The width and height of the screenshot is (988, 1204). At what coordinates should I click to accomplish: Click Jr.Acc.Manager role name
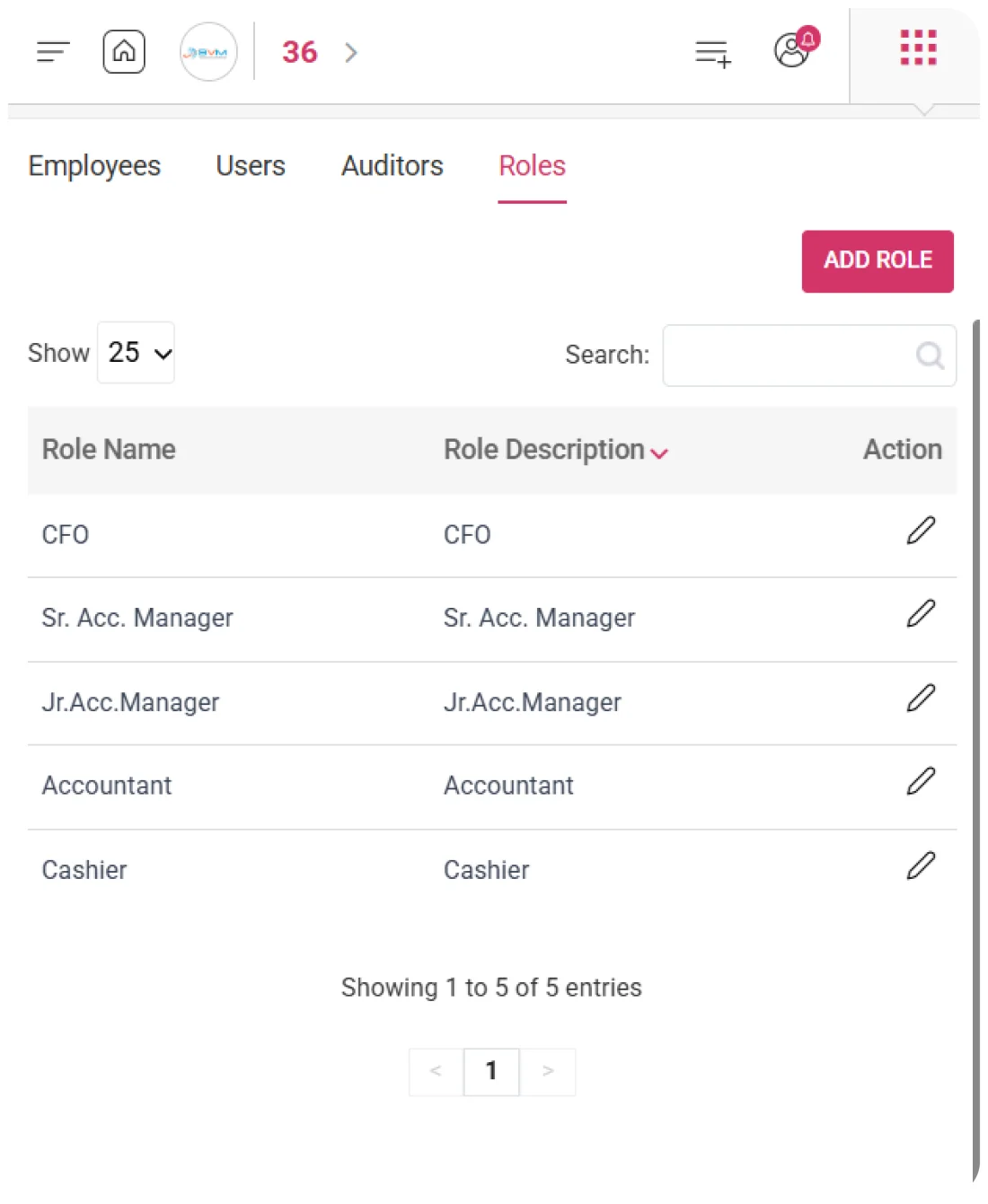tap(130, 702)
